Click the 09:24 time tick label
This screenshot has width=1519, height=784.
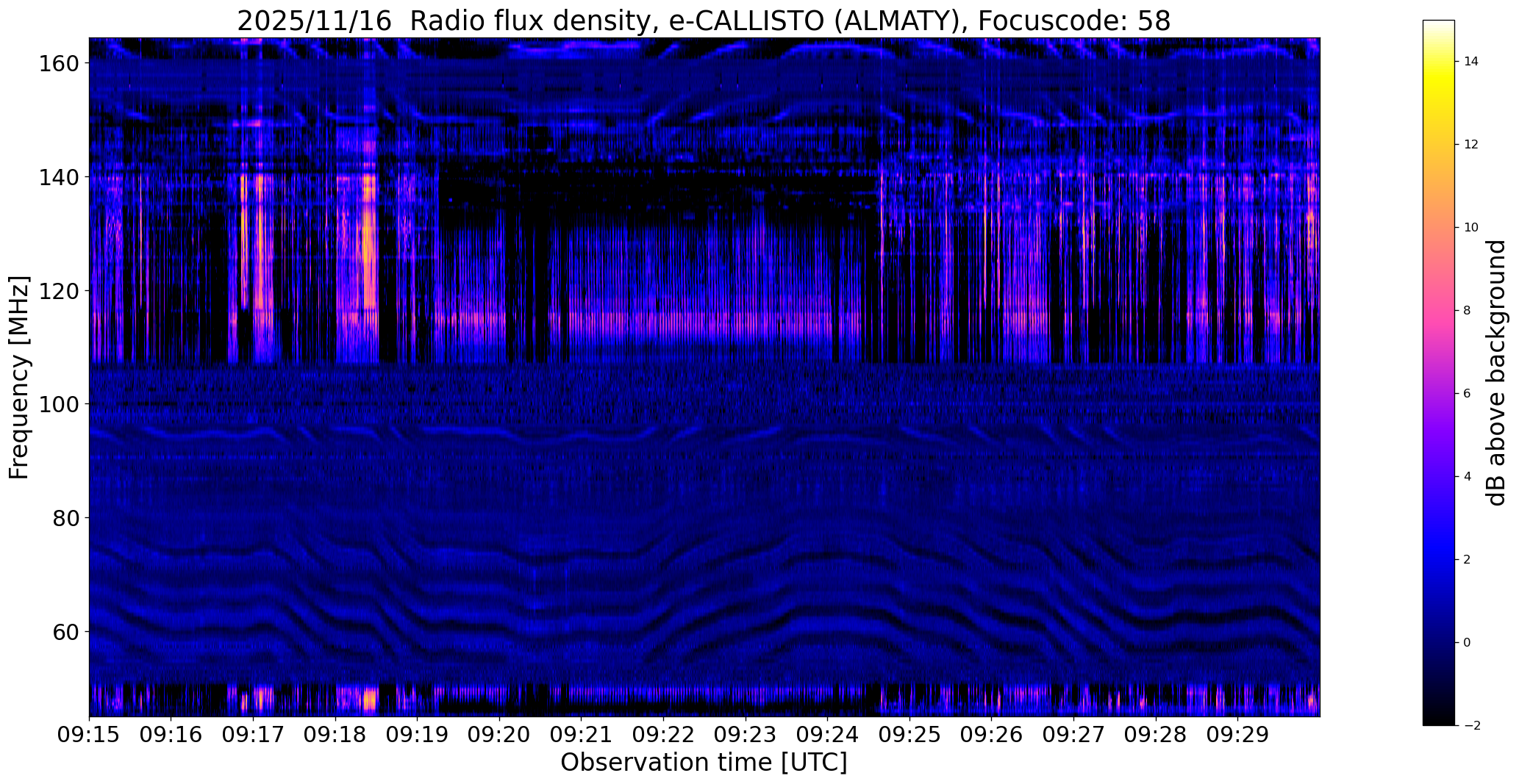(827, 734)
